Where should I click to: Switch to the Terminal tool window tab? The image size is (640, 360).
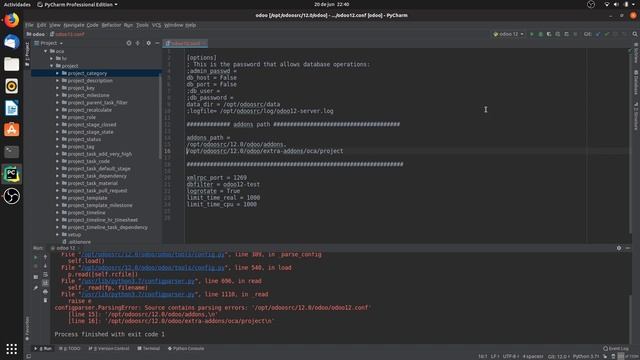[149, 349]
